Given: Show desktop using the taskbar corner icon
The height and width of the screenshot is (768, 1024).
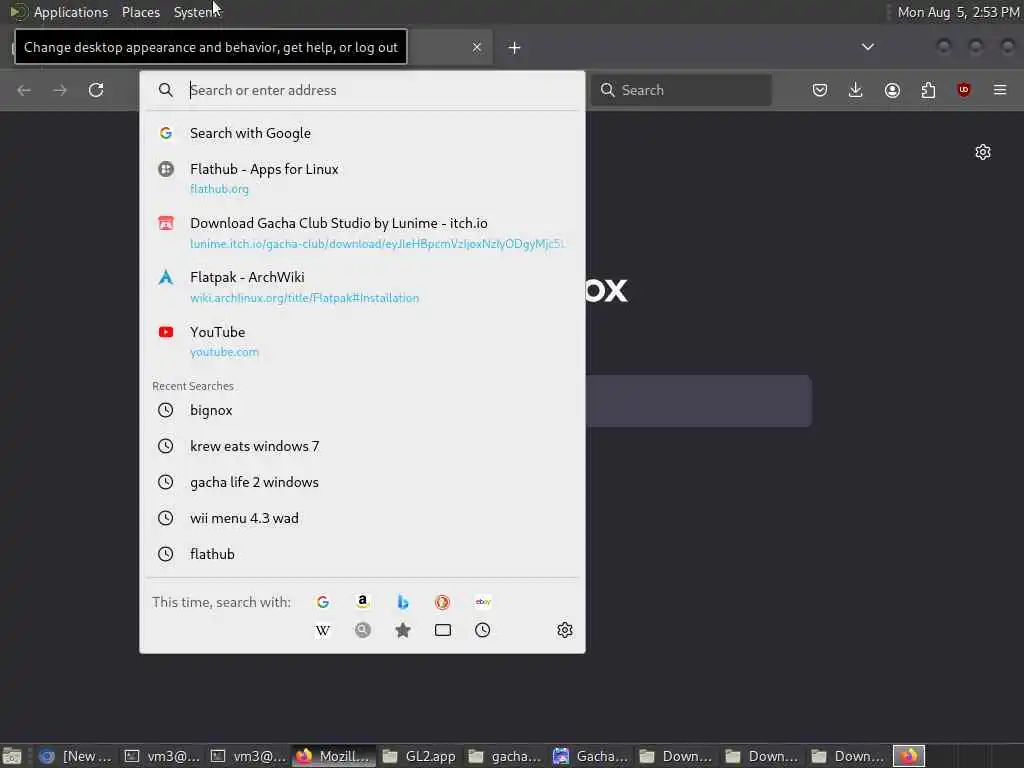Looking at the screenshot, I should pyautogui.click(x=12, y=756).
